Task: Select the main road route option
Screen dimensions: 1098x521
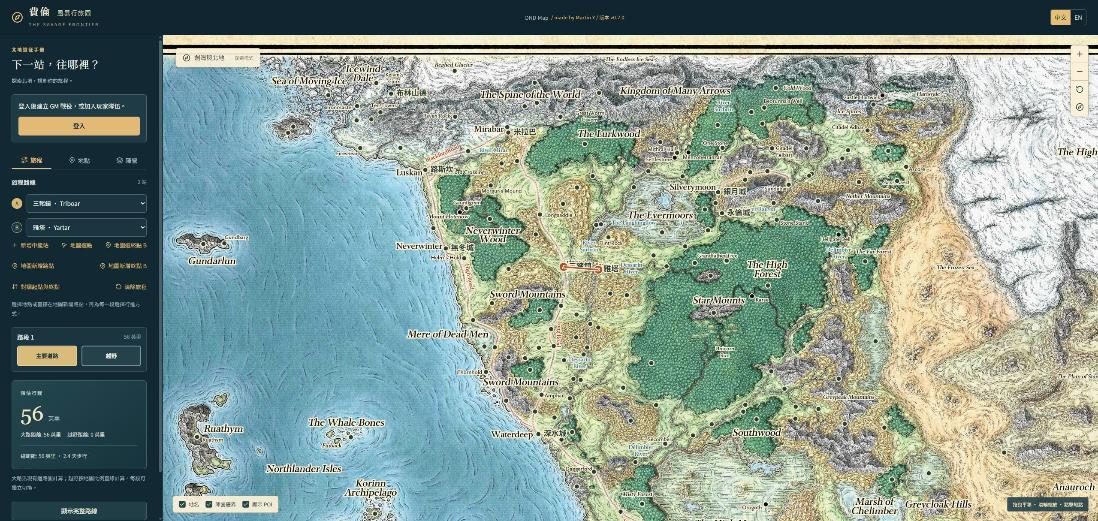Action: [x=47, y=356]
